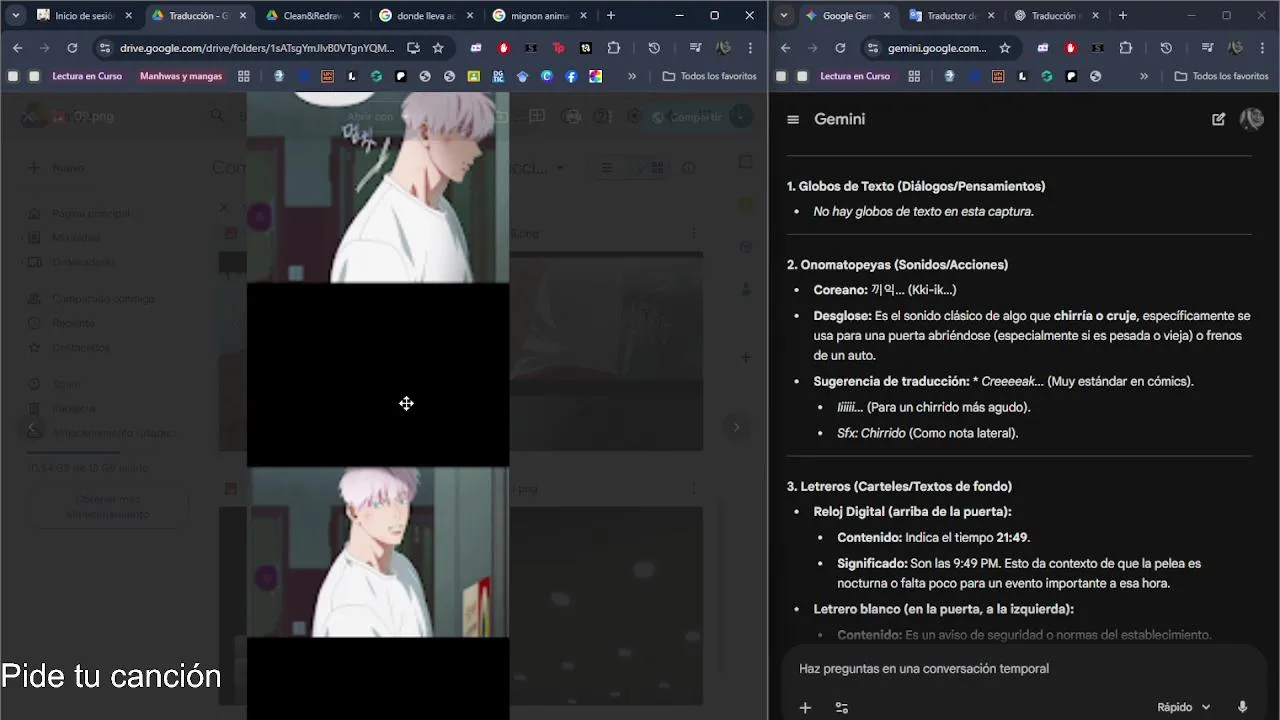Open Chrome three-dot menu in Gemini window
Image resolution: width=1280 pixels, height=720 pixels.
point(1262,48)
